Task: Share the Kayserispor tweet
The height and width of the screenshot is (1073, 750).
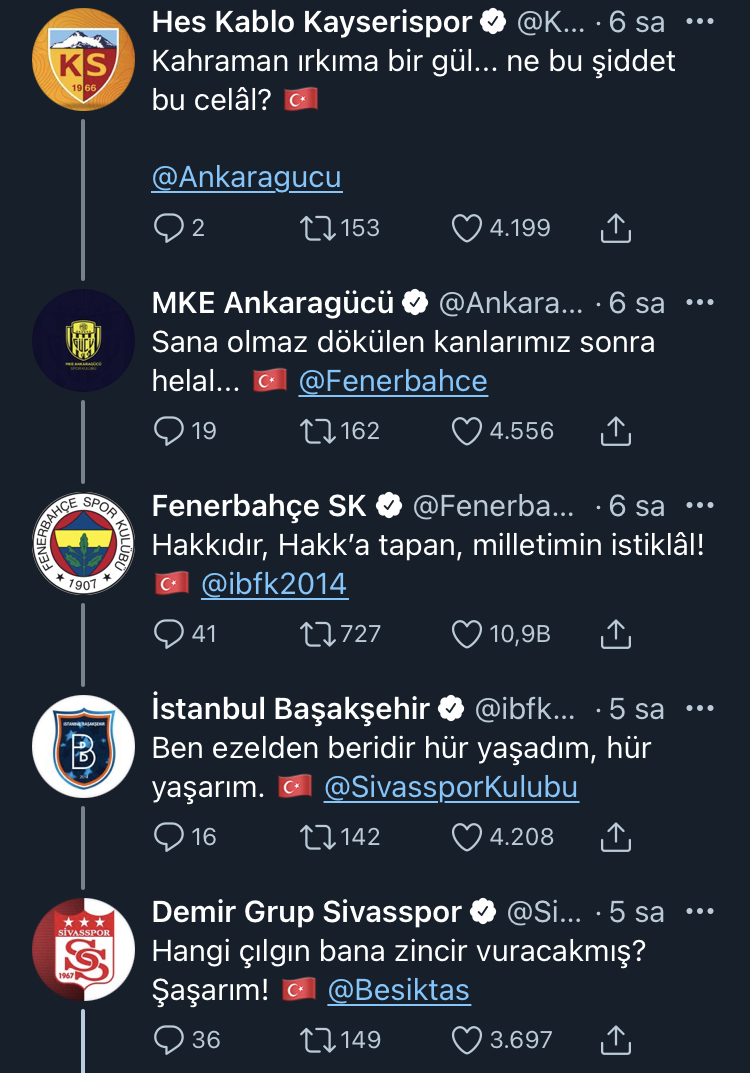Action: point(615,228)
